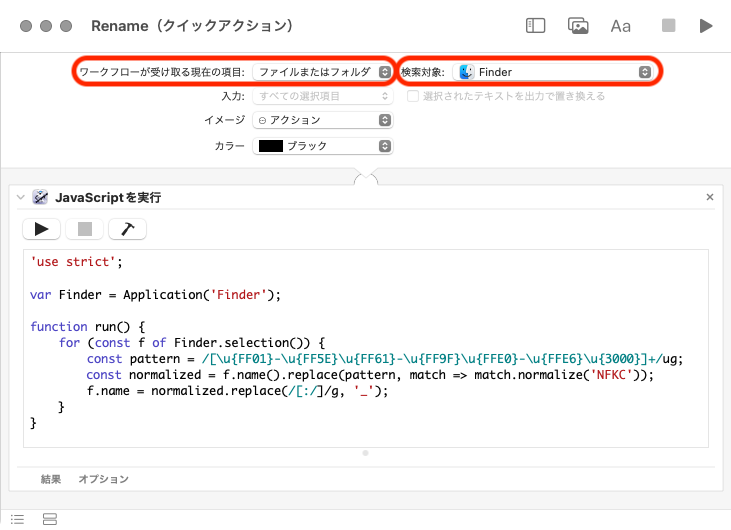Expand the image action dropdown
The width and height of the screenshot is (731, 530).
coord(322,120)
